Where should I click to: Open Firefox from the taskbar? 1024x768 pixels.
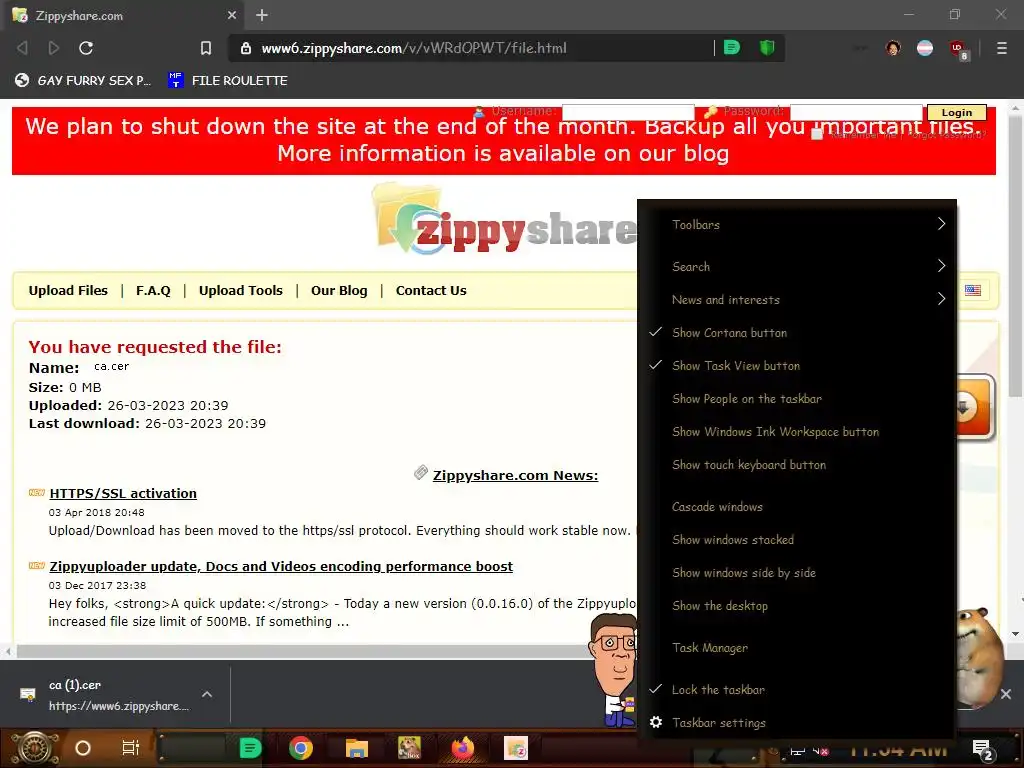[x=463, y=748]
